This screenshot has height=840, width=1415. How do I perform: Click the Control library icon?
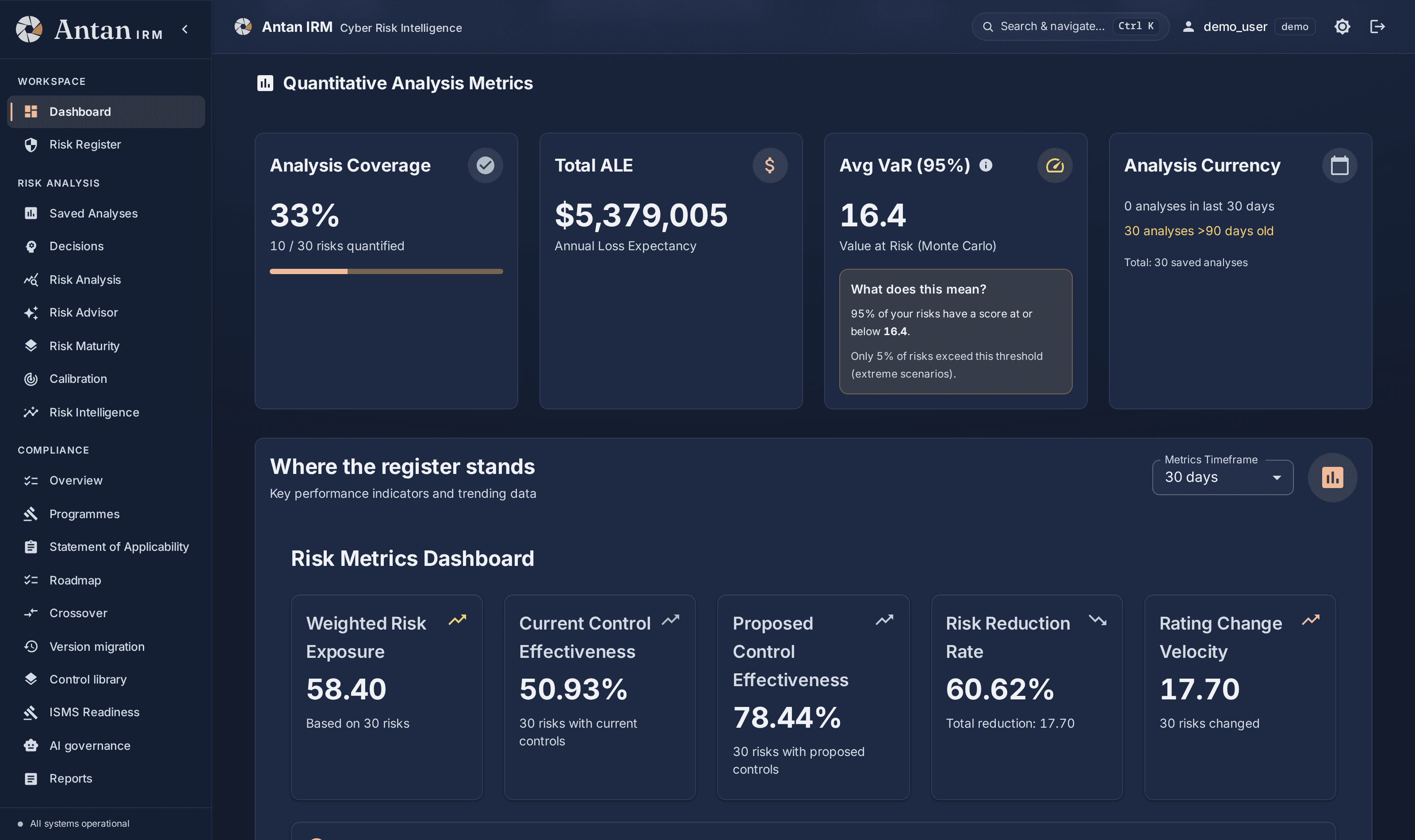pyautogui.click(x=31, y=679)
